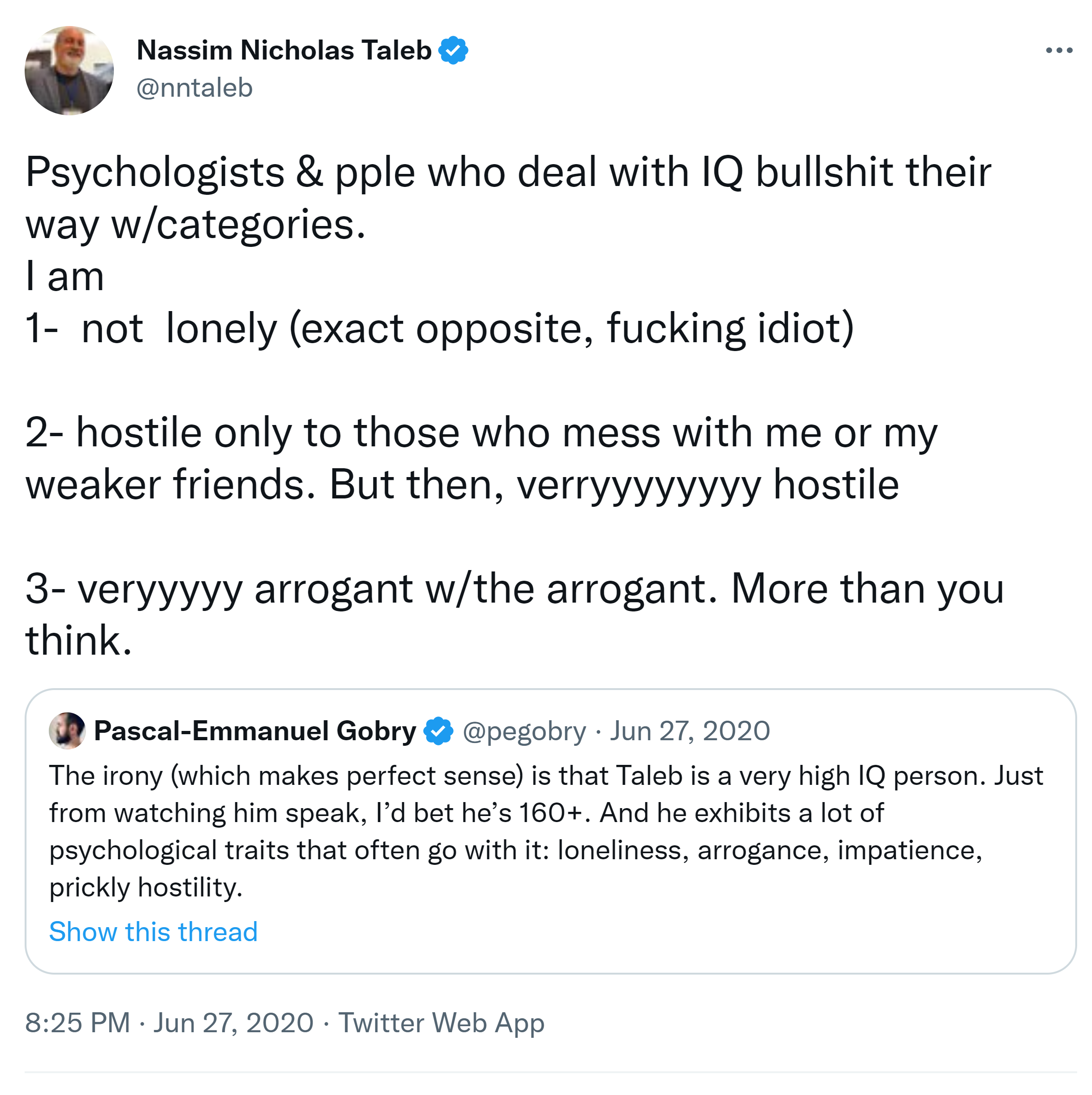Click the "1- not lonely" line

439,329
